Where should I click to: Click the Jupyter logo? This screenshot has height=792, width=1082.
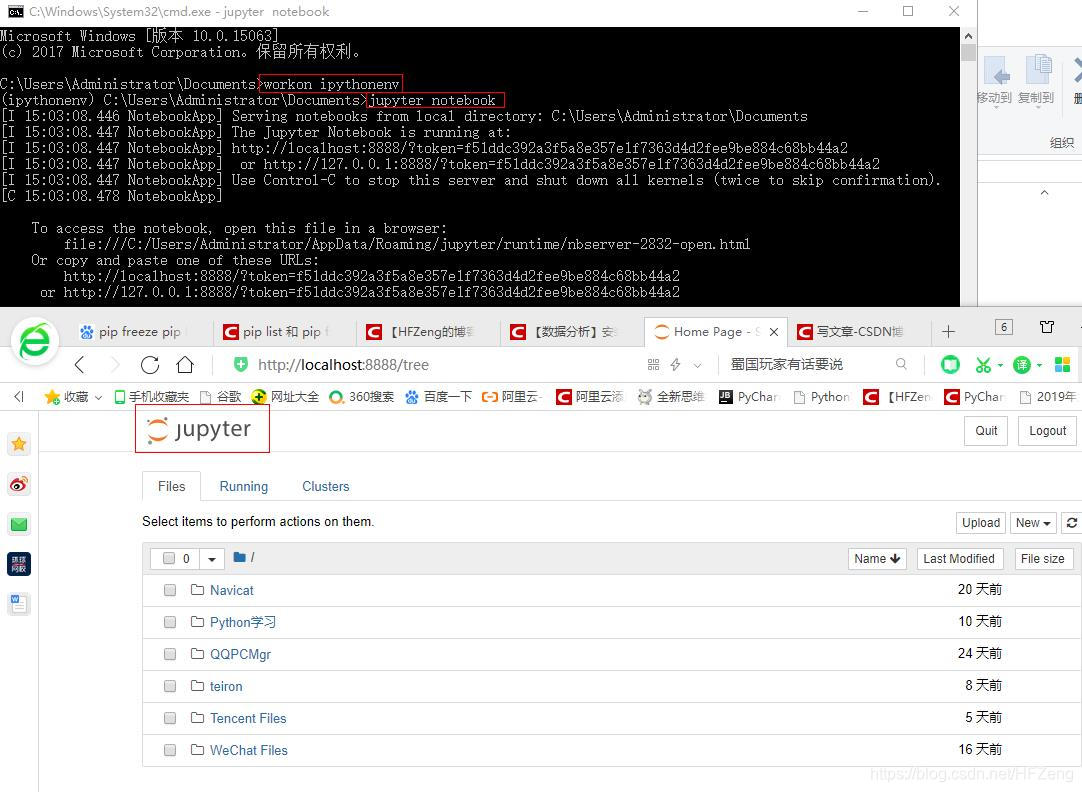201,429
